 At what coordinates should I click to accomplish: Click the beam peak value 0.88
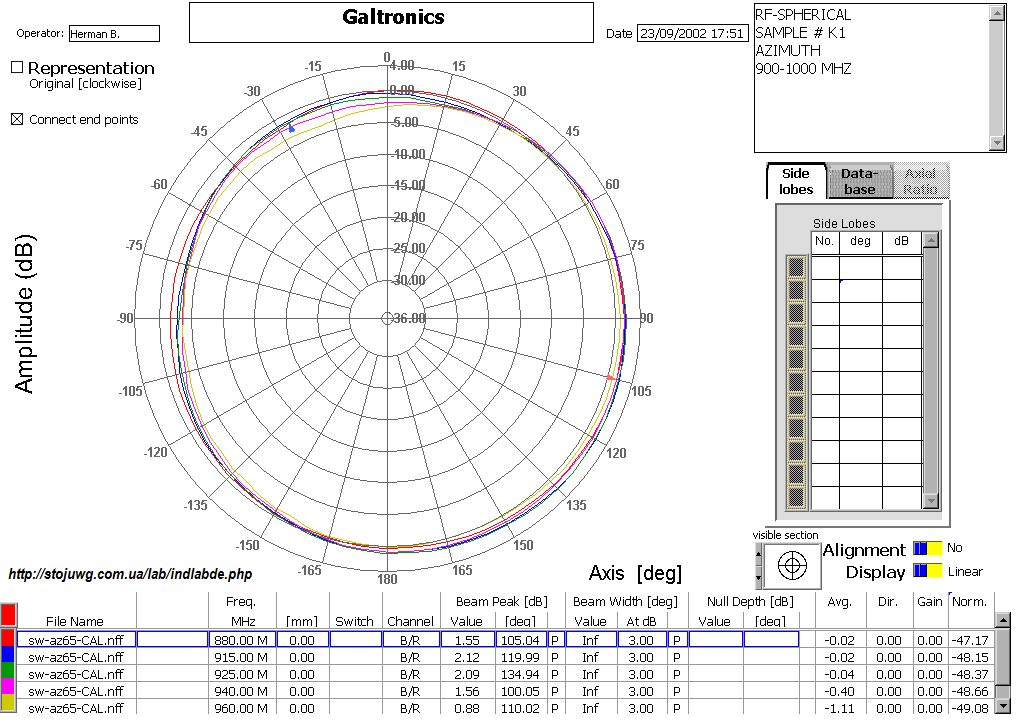[467, 707]
